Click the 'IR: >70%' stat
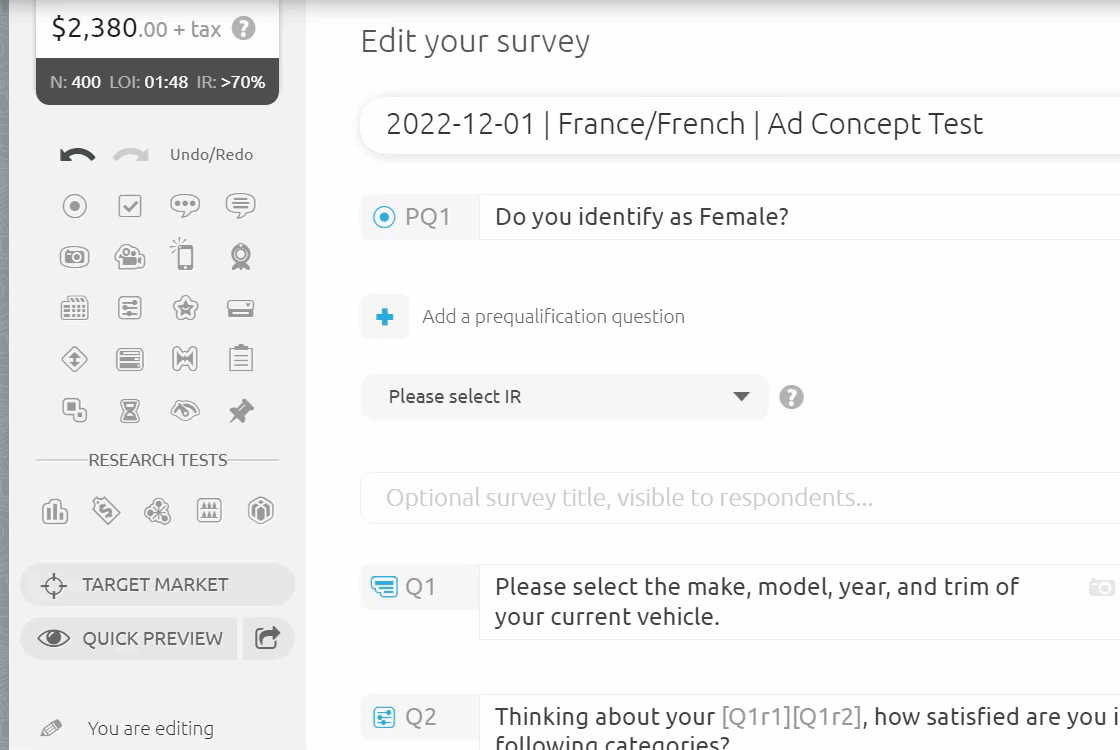Image resolution: width=1120 pixels, height=750 pixels. [x=231, y=82]
